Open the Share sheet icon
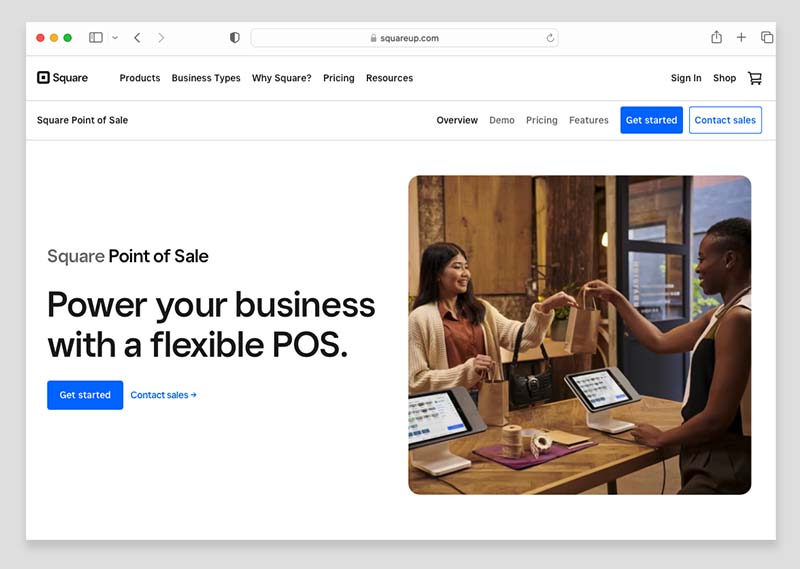800x569 pixels. pos(716,37)
